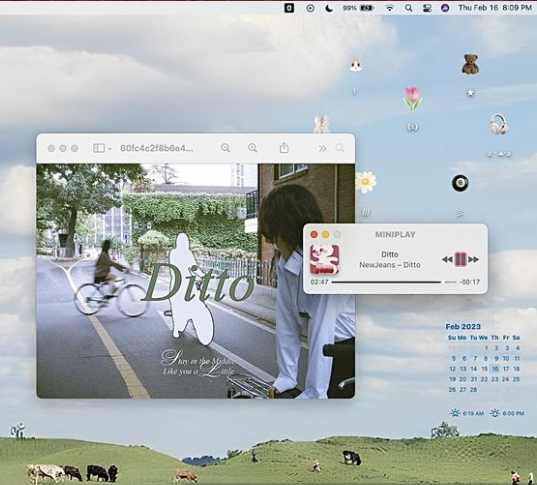Open the share menu in Preview
The width and height of the screenshot is (537, 485).
(x=284, y=148)
